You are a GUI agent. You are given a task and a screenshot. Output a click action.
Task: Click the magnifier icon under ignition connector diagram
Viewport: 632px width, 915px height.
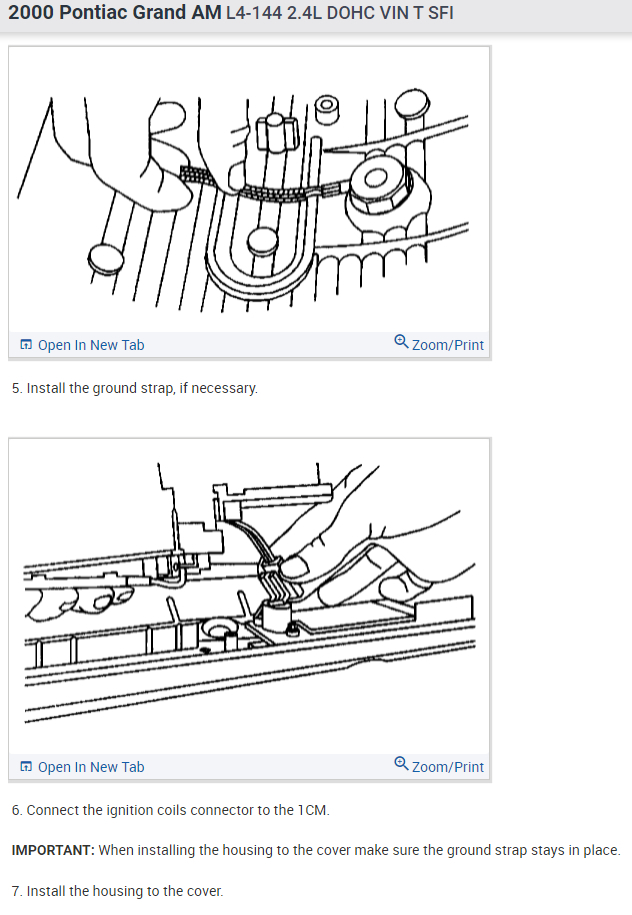[x=401, y=763]
